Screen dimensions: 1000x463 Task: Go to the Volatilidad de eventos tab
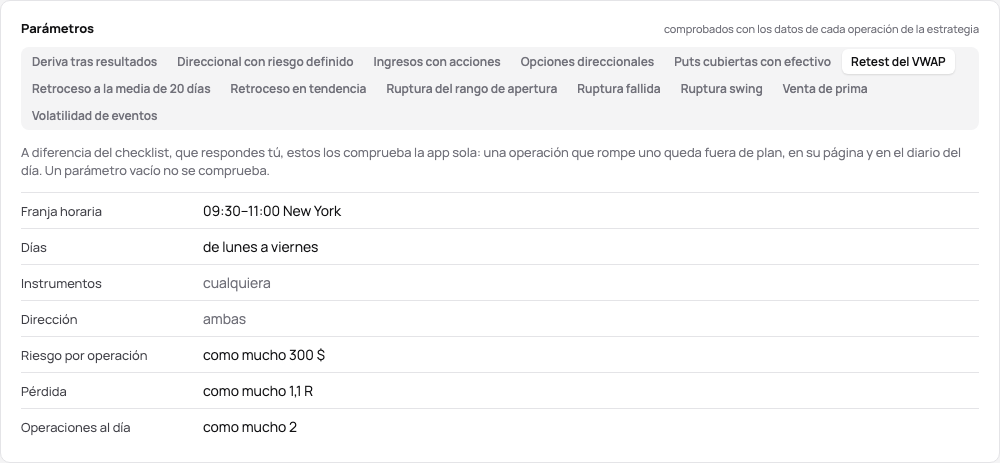pyautogui.click(x=94, y=115)
